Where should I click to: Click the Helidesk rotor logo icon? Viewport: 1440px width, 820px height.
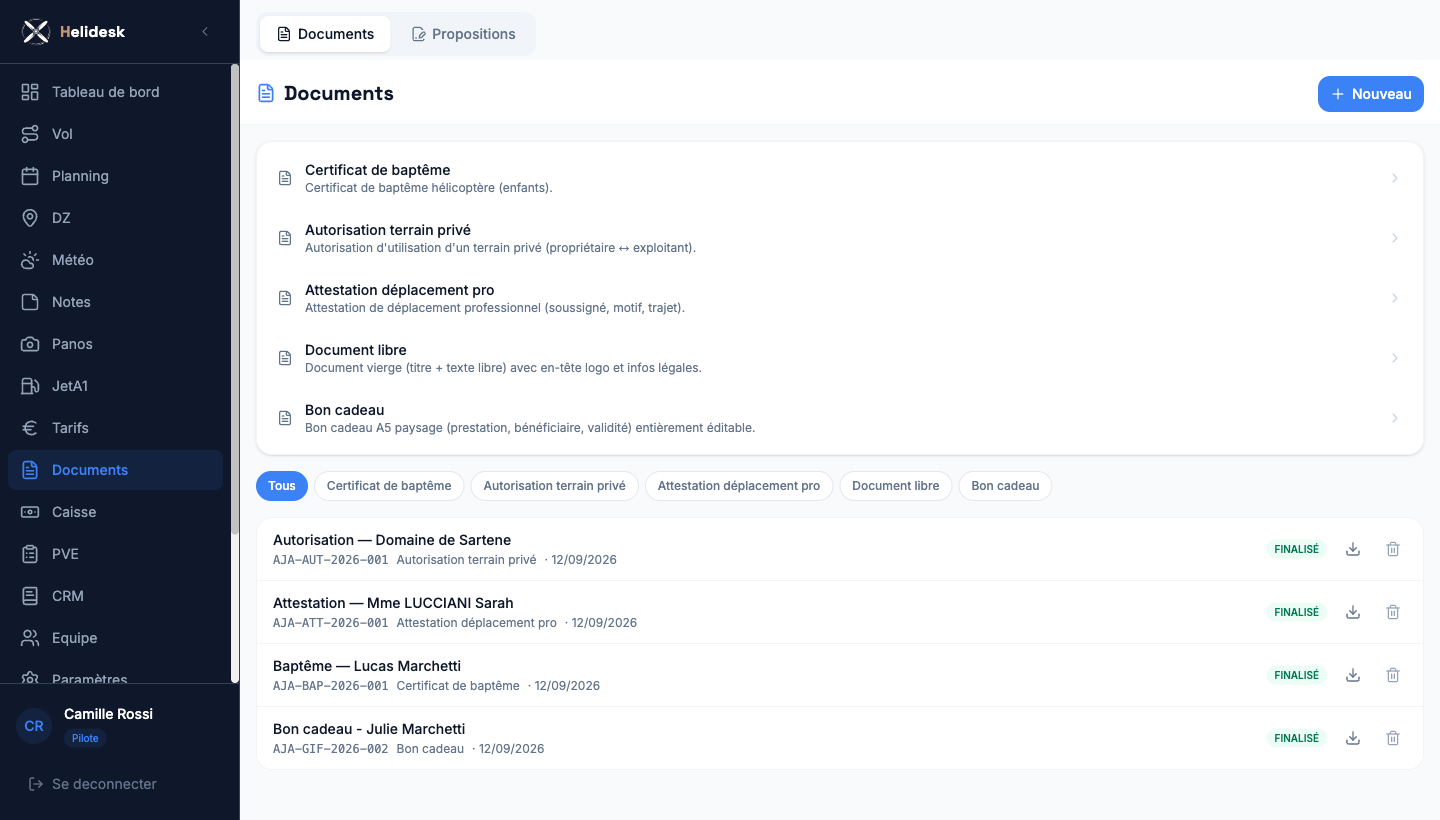[x=36, y=32]
